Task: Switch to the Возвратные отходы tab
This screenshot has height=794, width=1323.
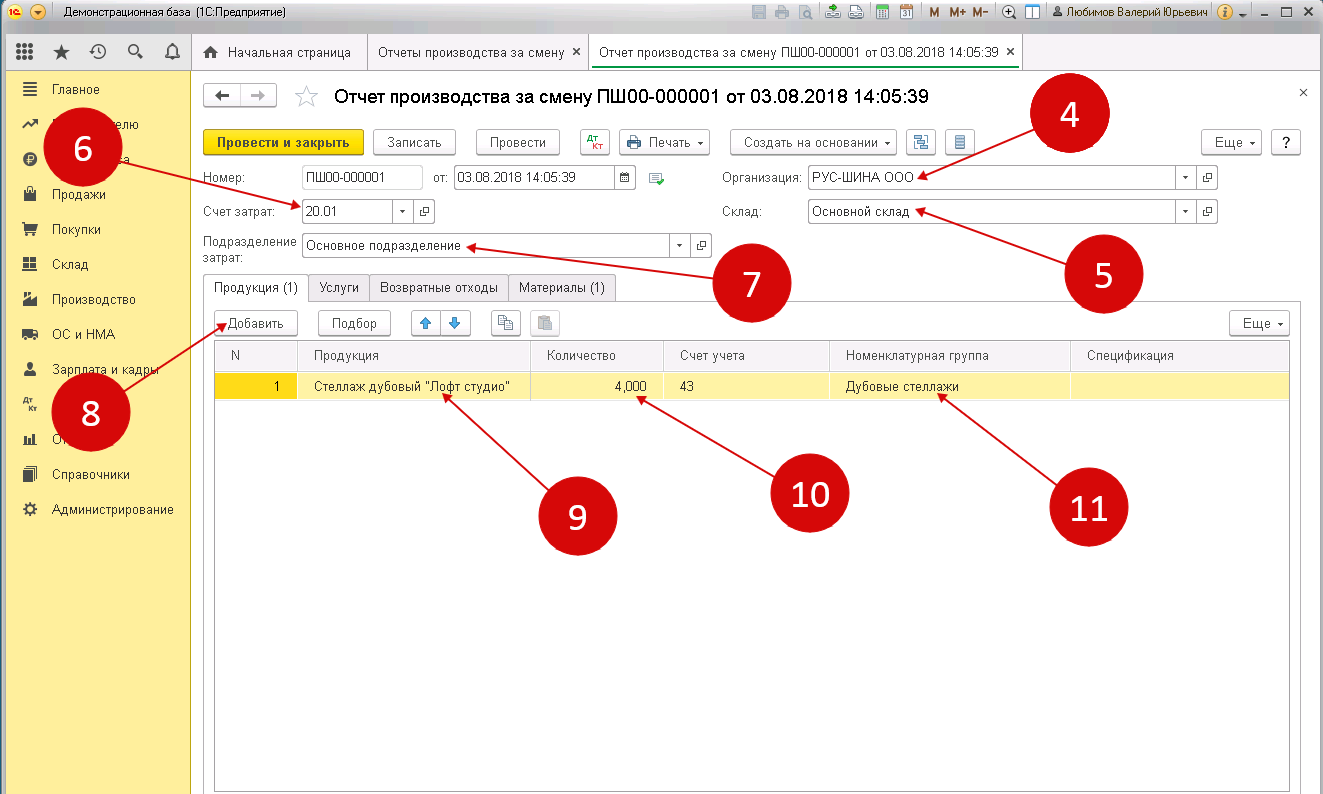Action: pos(439,287)
